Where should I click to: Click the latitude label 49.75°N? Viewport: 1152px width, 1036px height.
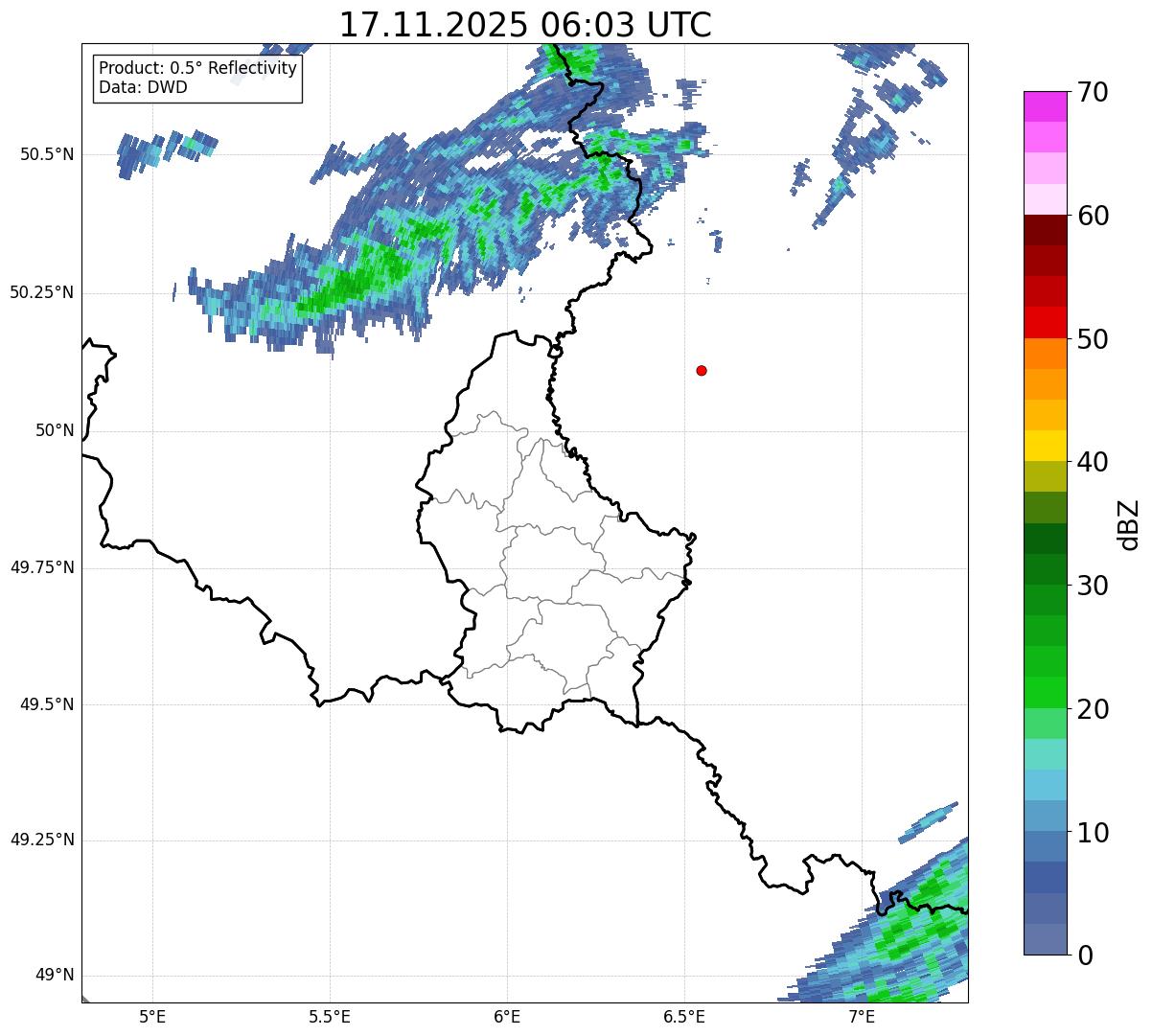tap(42, 567)
